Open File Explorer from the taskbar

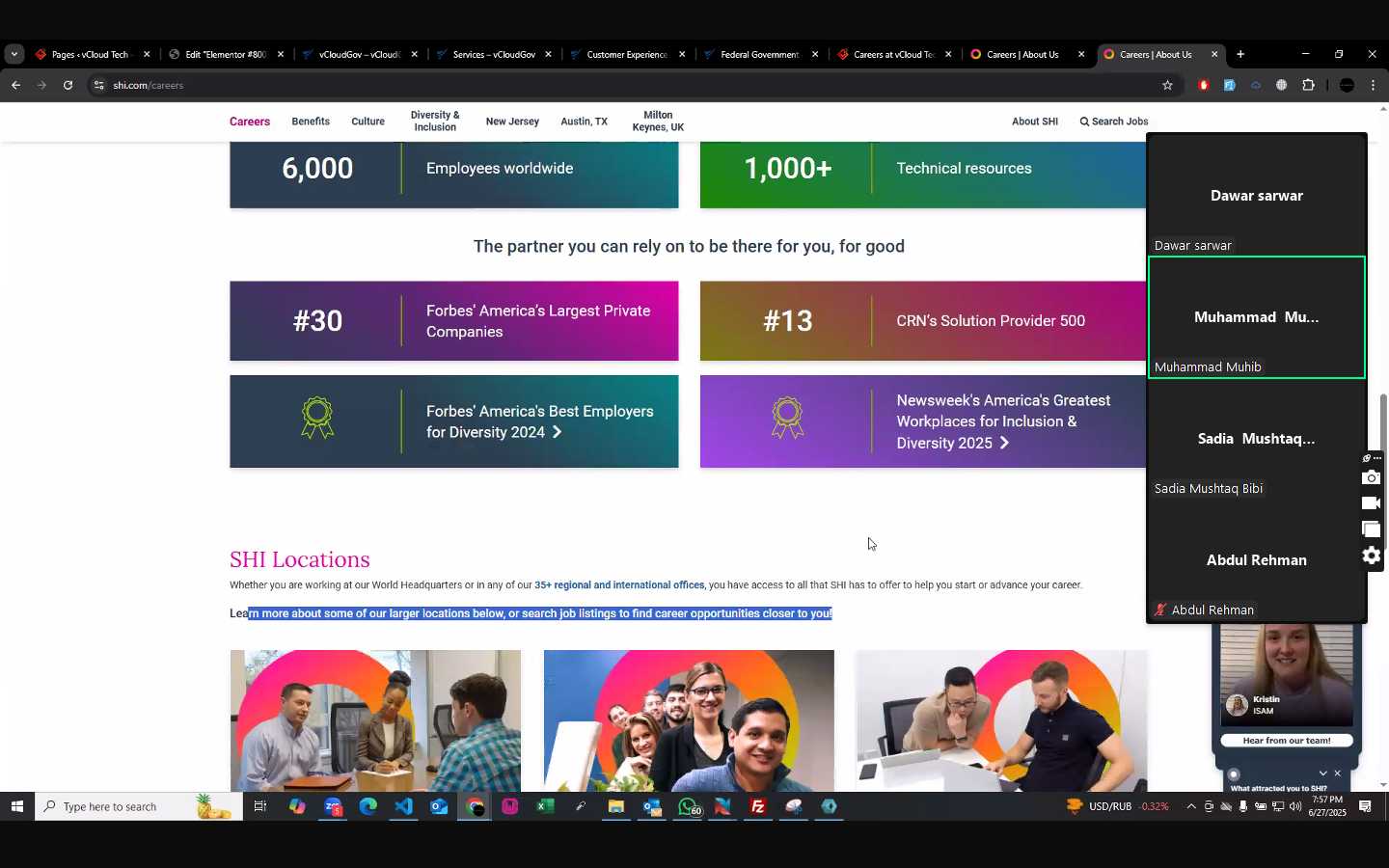(616, 806)
